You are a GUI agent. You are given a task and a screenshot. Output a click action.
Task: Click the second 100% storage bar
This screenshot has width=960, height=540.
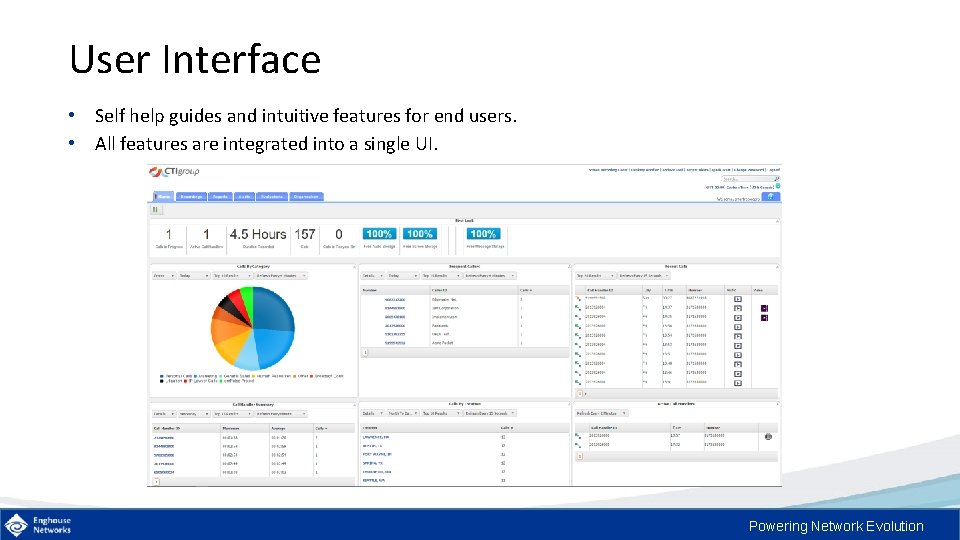coord(420,234)
